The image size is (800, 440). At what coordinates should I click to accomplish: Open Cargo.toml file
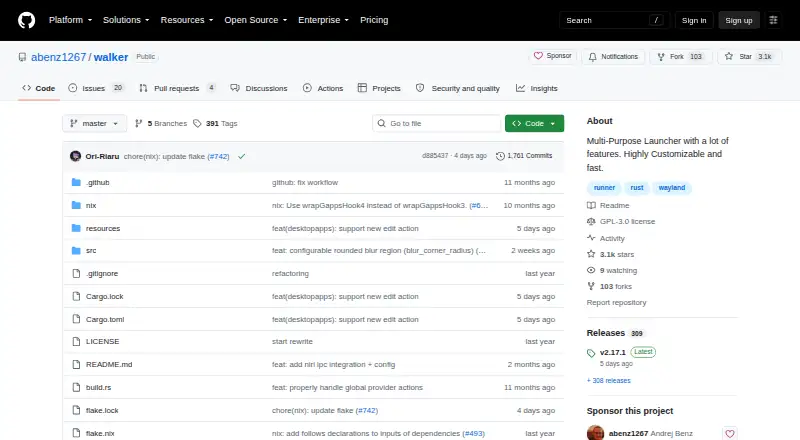point(105,320)
